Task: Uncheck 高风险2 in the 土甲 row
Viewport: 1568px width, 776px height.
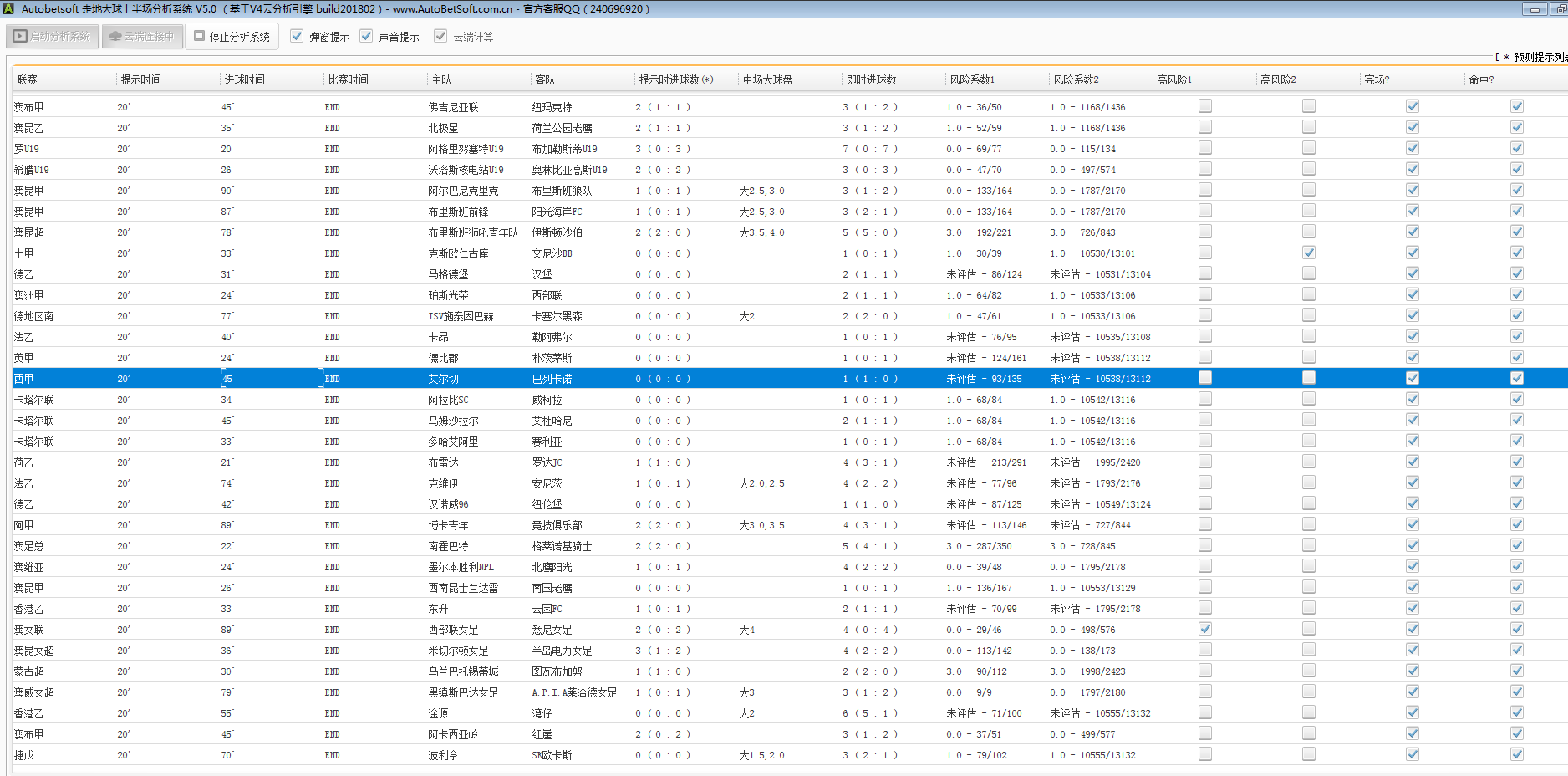Action: coord(1308,253)
